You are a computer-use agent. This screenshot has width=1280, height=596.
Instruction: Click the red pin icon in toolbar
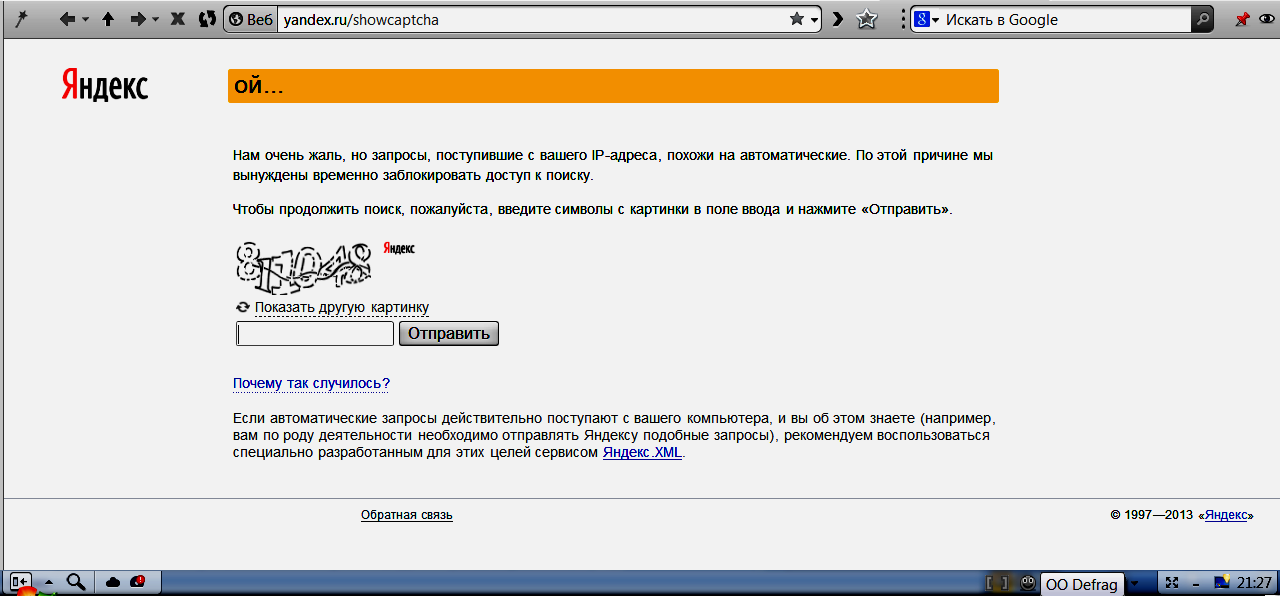[1242, 19]
